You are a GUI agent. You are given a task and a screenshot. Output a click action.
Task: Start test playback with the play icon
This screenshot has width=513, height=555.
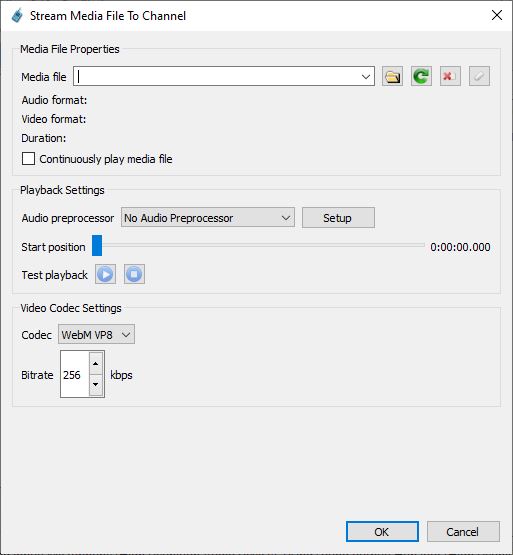tap(105, 274)
